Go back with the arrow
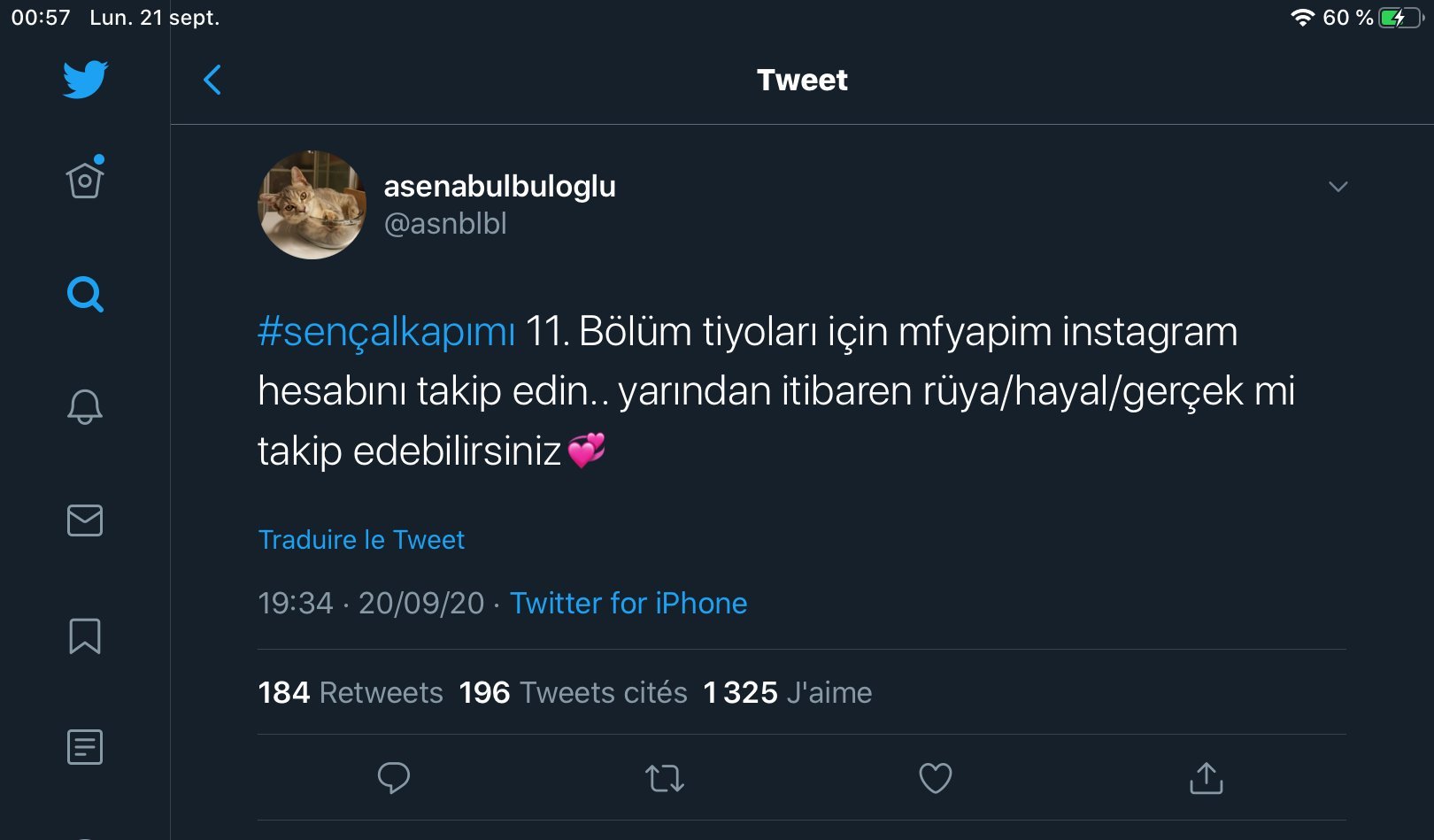Image resolution: width=1434 pixels, height=840 pixels. tap(212, 80)
